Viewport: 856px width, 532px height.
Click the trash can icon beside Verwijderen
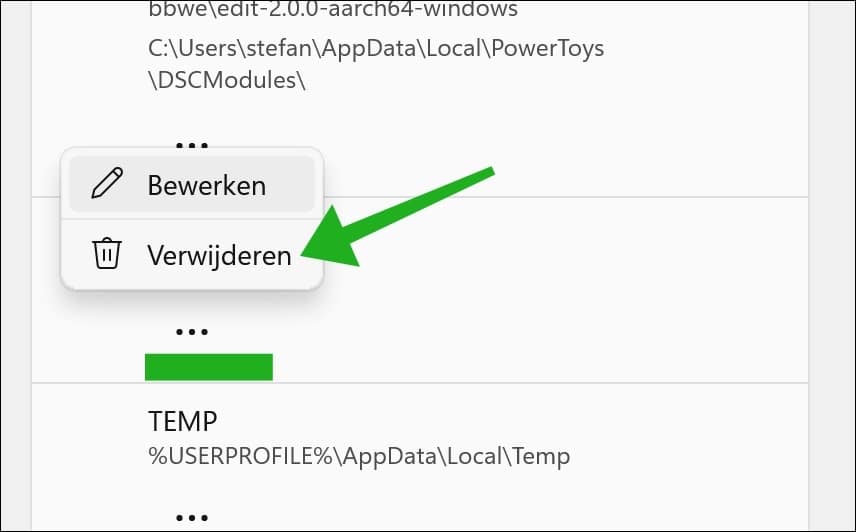[x=106, y=254]
